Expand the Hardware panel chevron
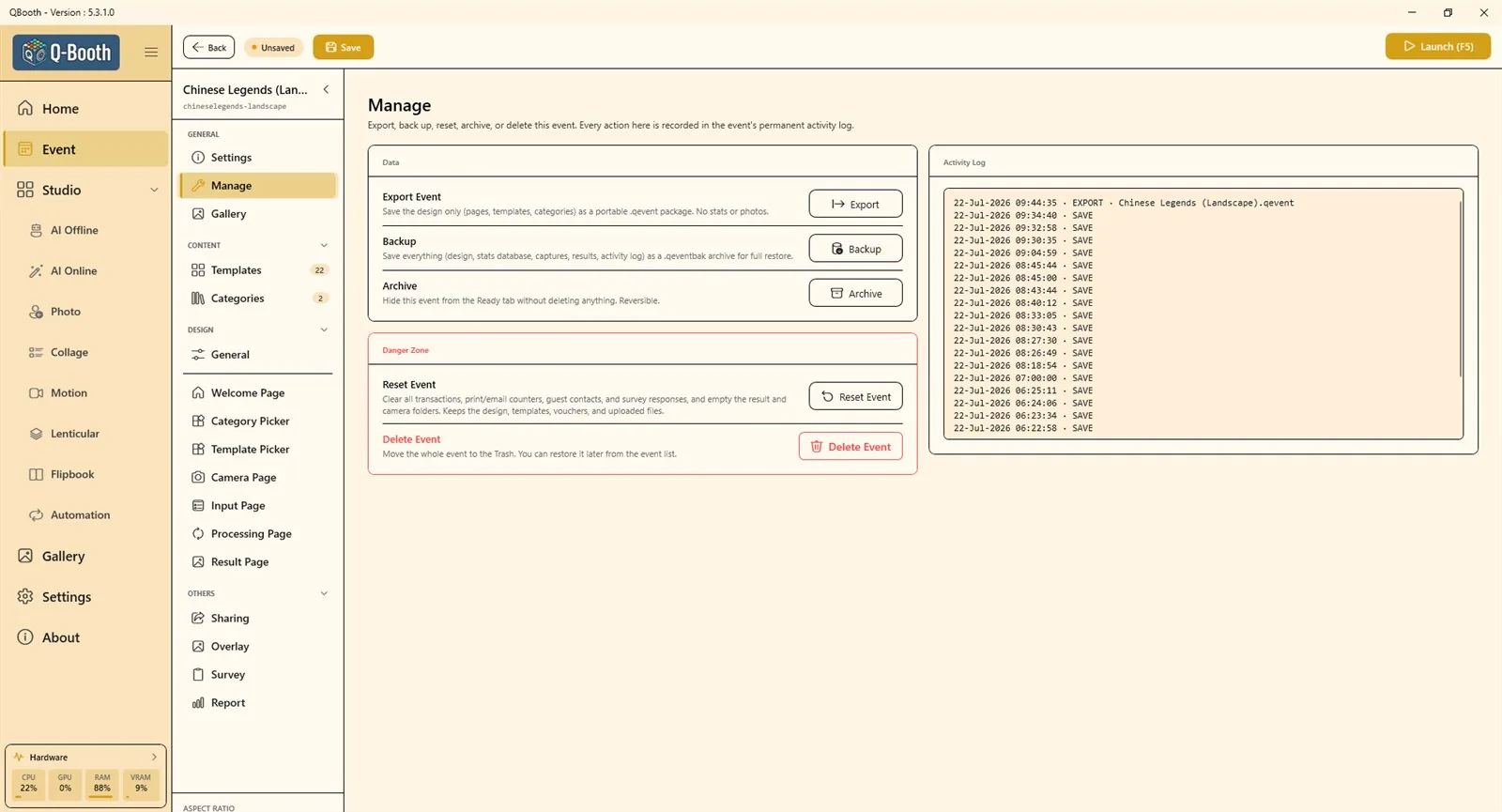Screen dimensions: 1502x812 (154, 758)
